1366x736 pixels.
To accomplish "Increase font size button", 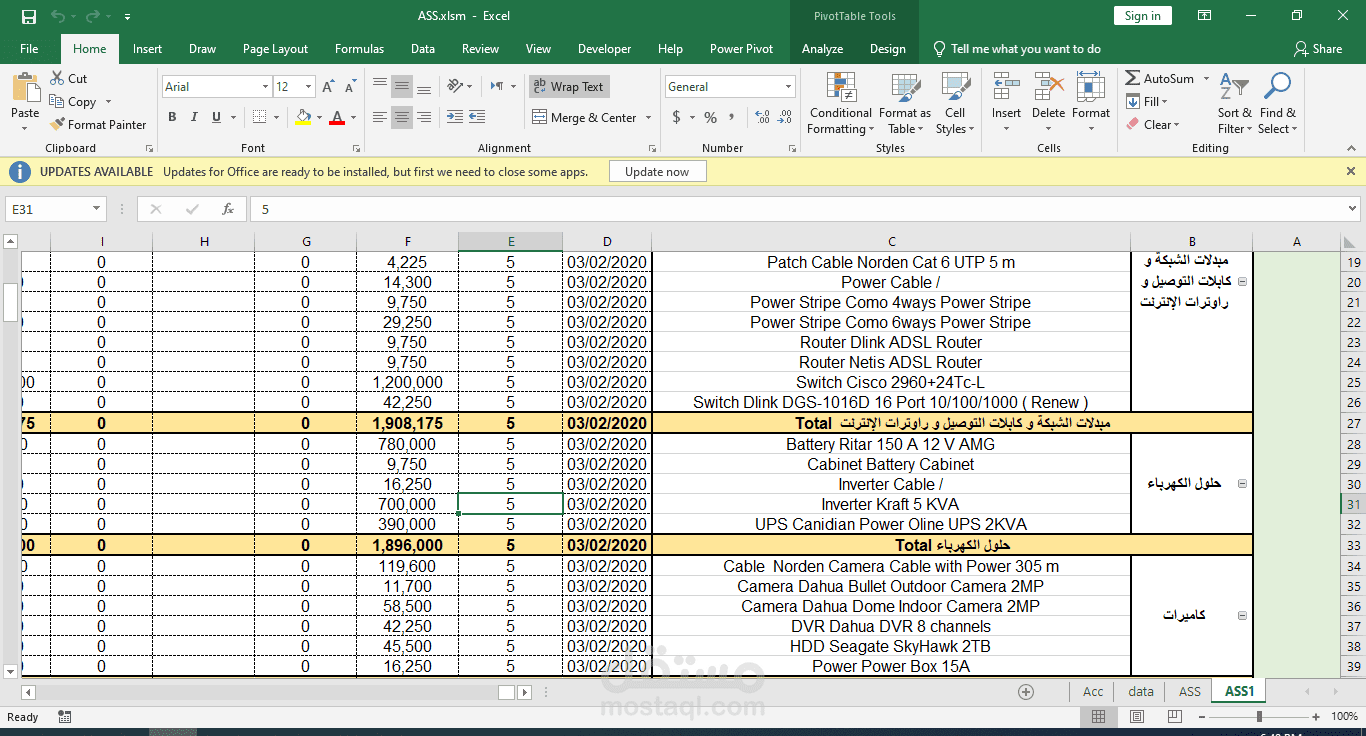I will (330, 87).
